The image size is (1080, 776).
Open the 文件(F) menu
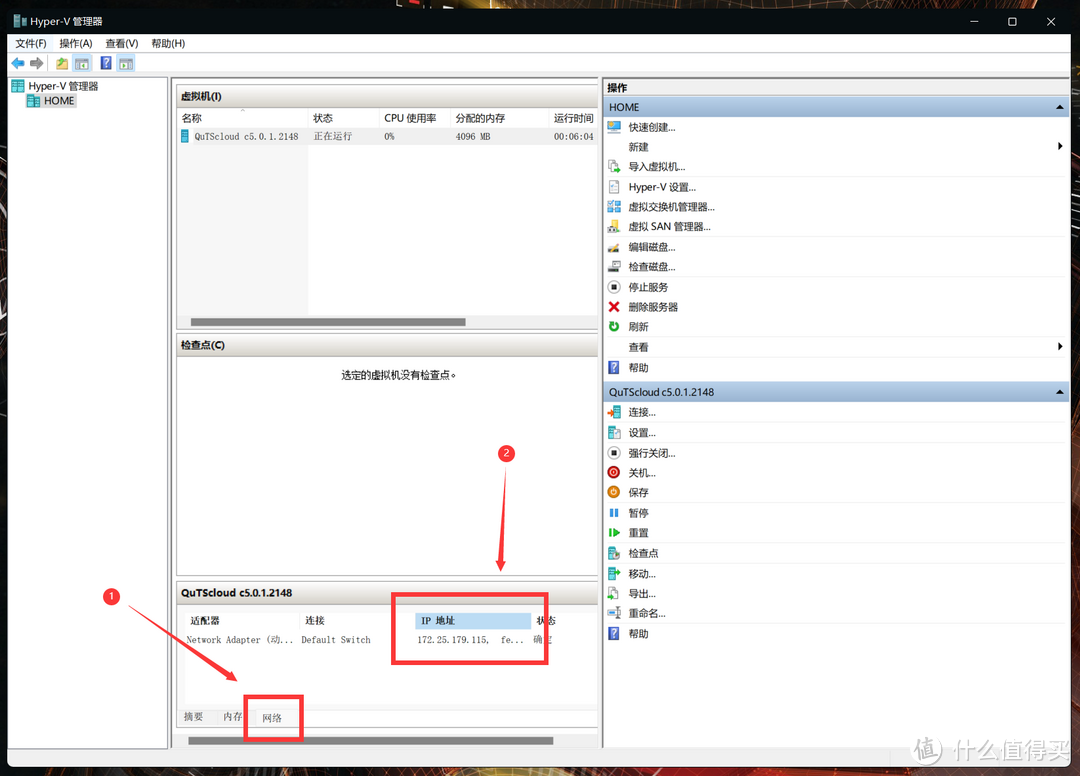(x=31, y=43)
